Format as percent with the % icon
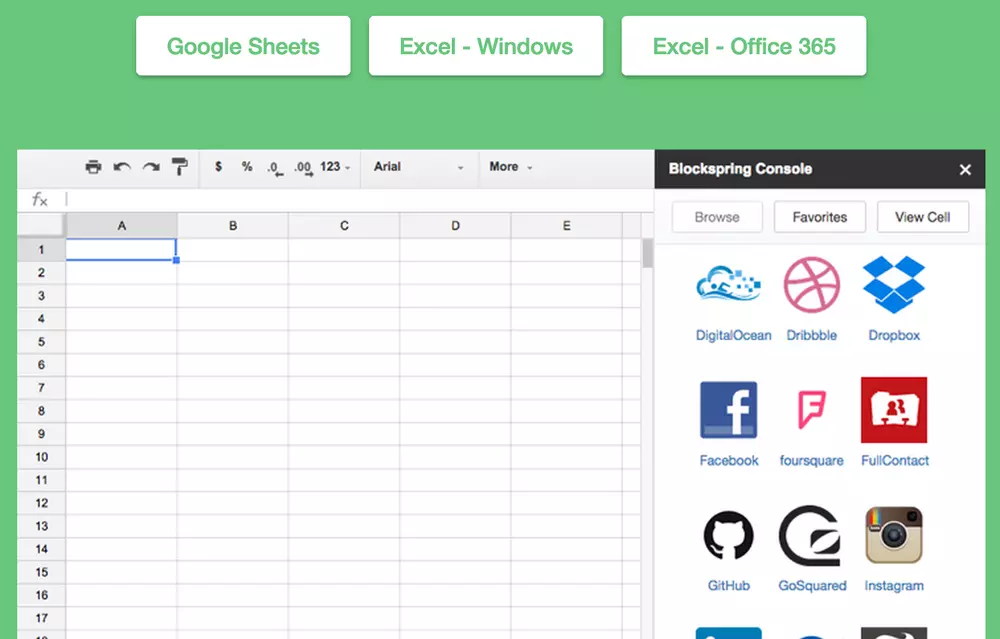Image resolution: width=1000 pixels, height=639 pixels. (x=247, y=166)
